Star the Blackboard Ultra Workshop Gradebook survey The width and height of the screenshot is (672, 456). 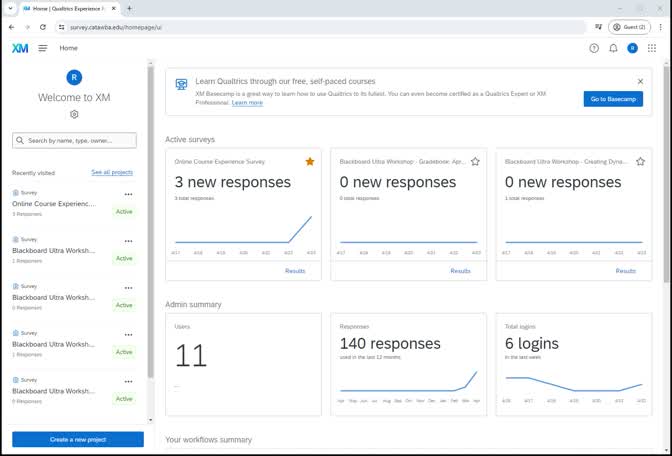pyautogui.click(x=475, y=161)
